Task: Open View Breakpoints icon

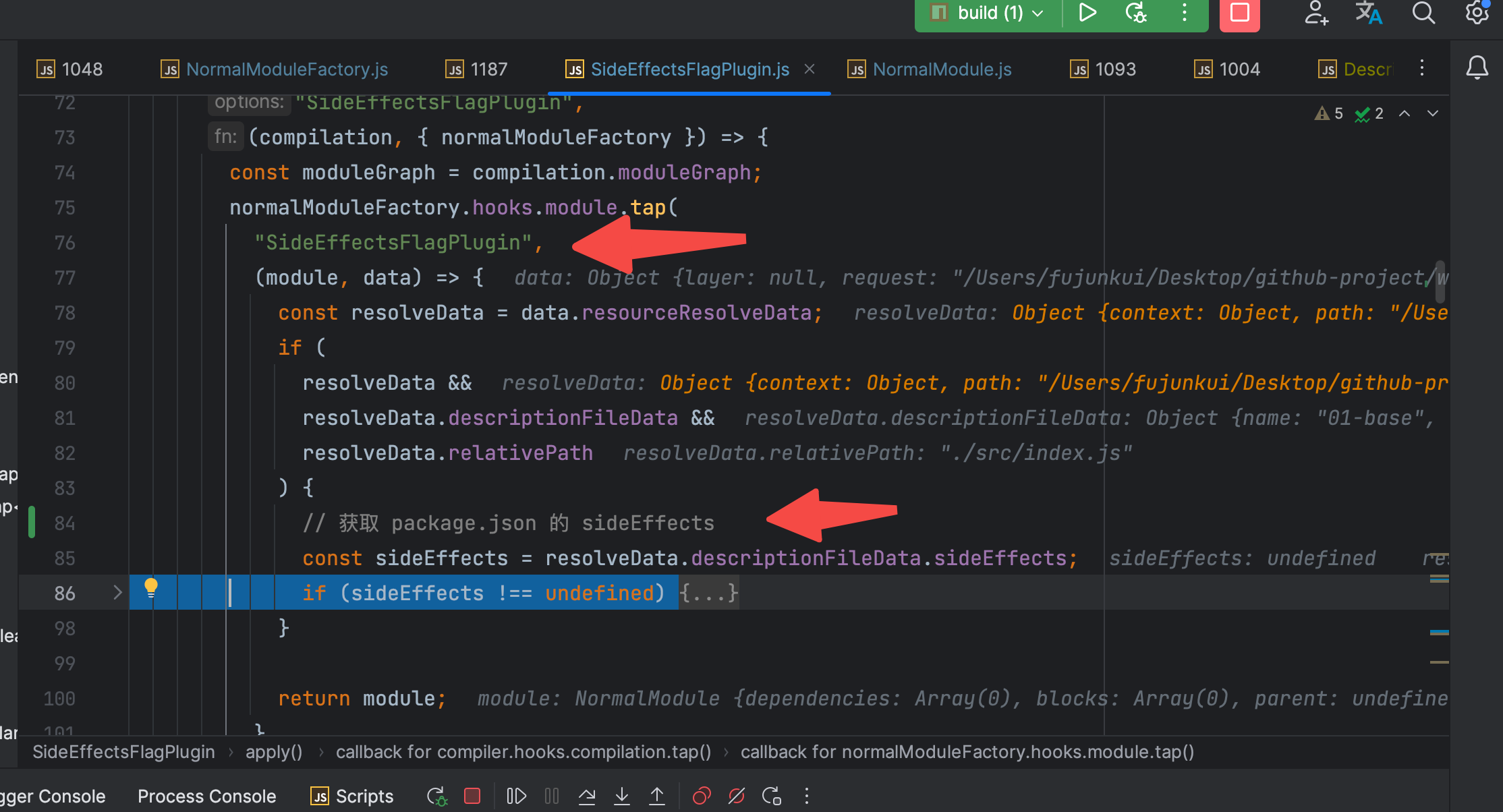Action: [x=702, y=796]
